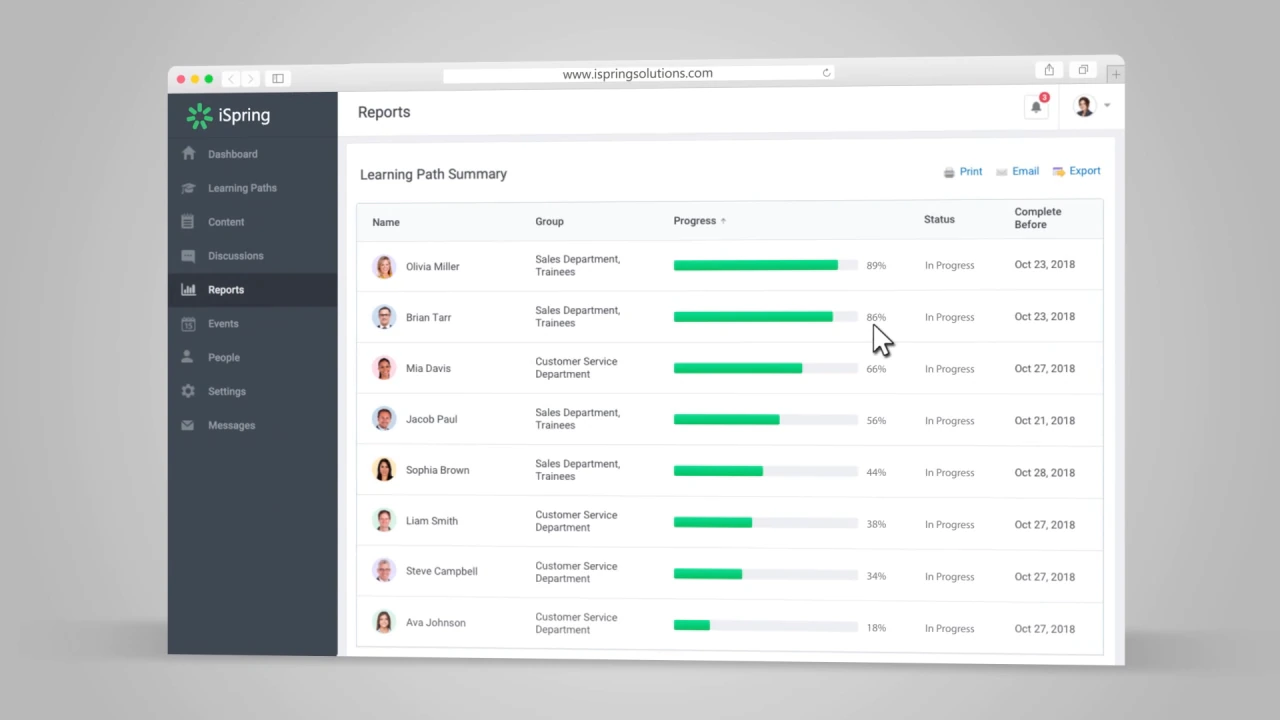Click Brian Tarr's avatar
This screenshot has width=1280, height=720.
click(x=384, y=318)
